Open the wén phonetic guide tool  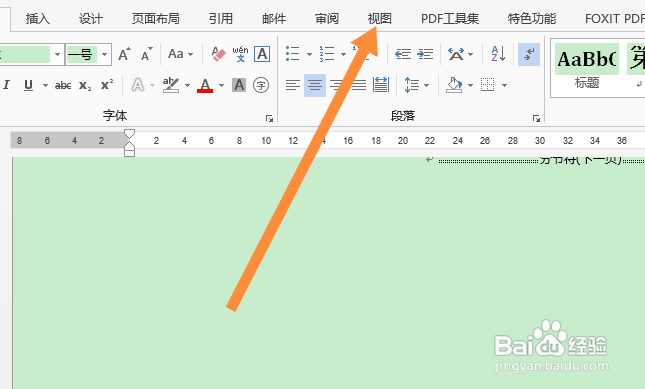pyautogui.click(x=240, y=54)
